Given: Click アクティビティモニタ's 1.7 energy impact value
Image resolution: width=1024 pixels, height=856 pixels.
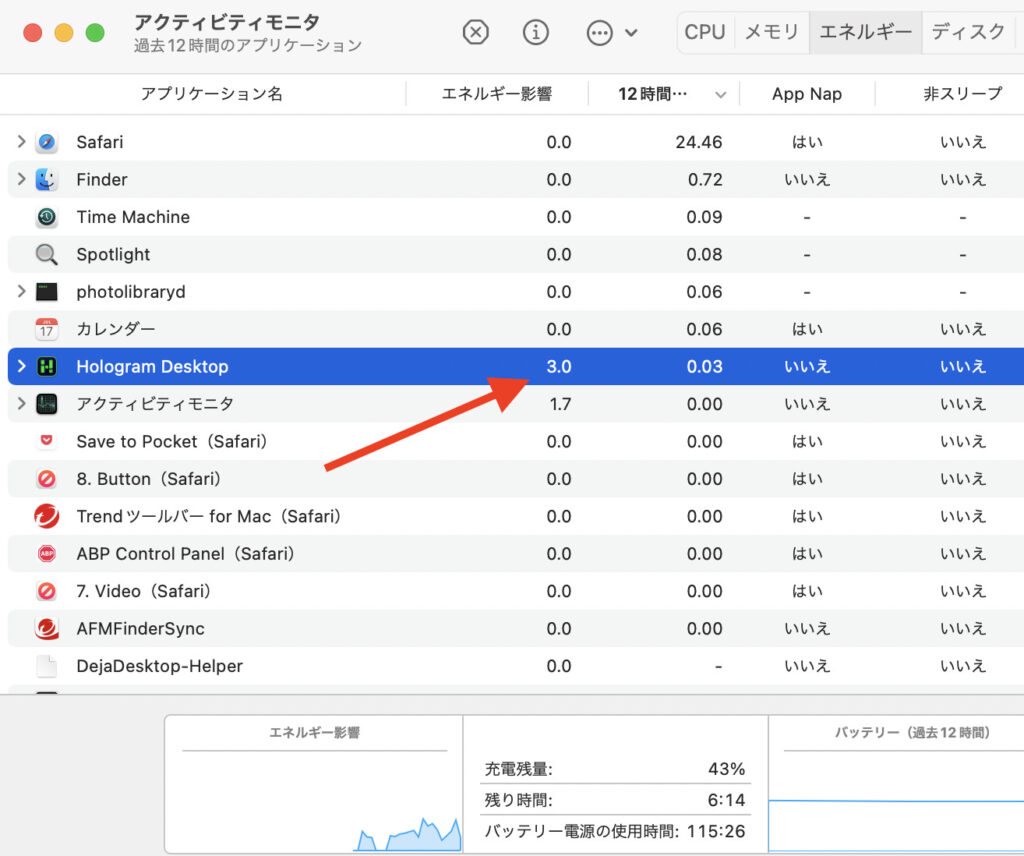Looking at the screenshot, I should point(560,404).
